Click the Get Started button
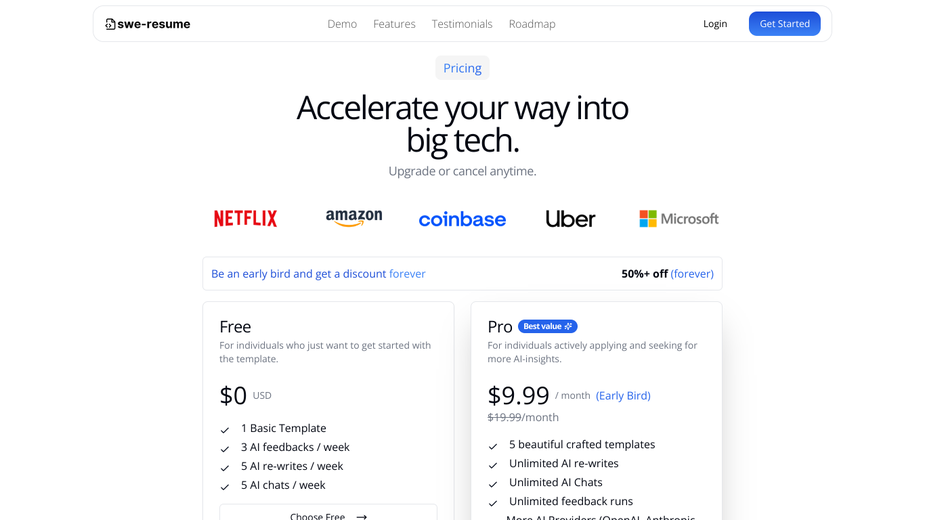Screen dimensions: 925x520 click(785, 24)
